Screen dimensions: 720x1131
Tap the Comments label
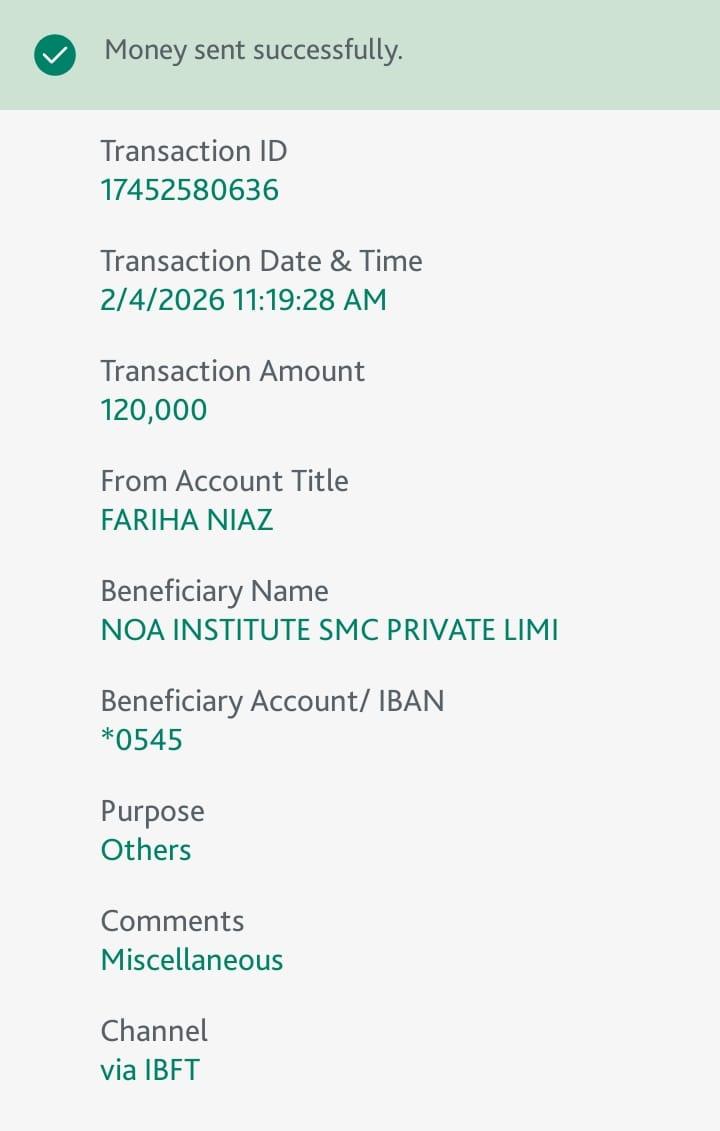(172, 921)
